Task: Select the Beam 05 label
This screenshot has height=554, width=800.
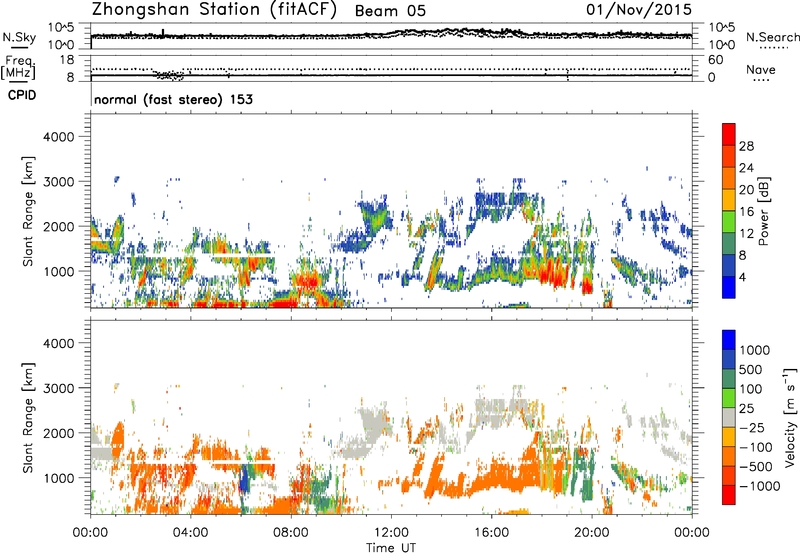Action: point(390,11)
